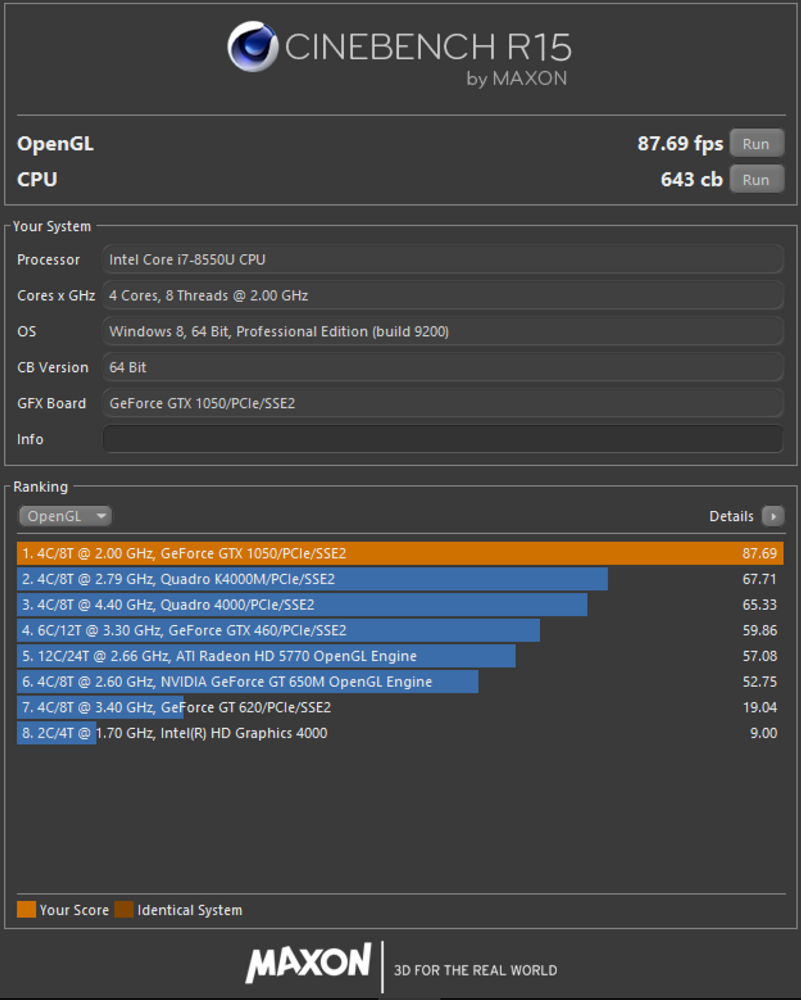
Task: Click the 9.00 score value
Action: [x=763, y=733]
